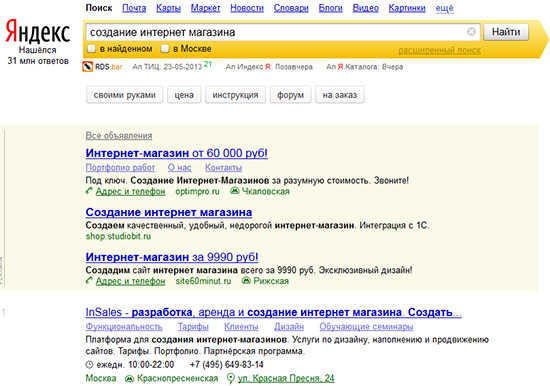Open the InSales search result title
The width and height of the screenshot is (550, 386).
[273, 312]
